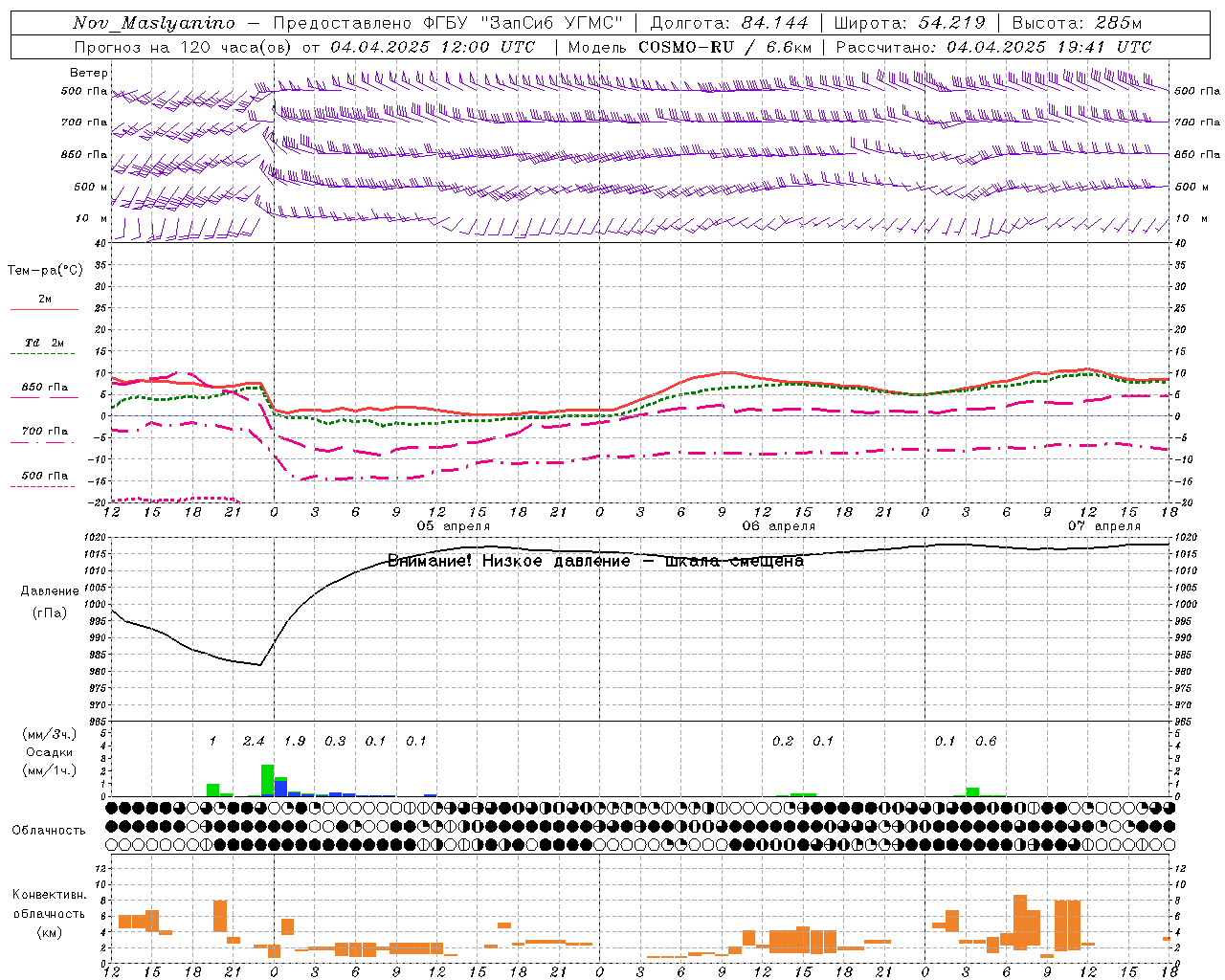The image size is (1225, 980).
Task: Click the '0.6' precipitation amount value
Action: click(x=986, y=742)
